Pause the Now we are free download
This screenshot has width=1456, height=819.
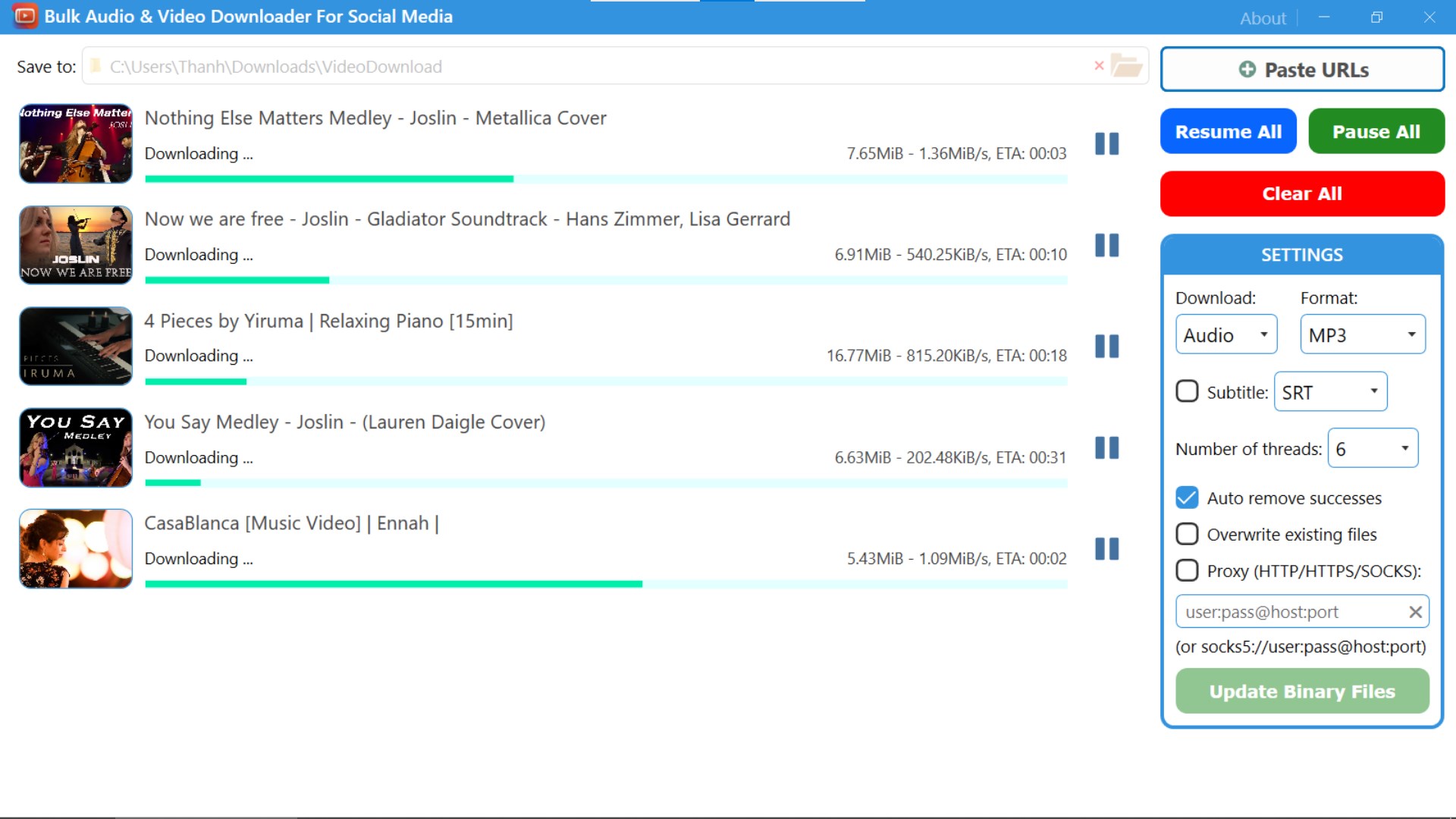coord(1106,245)
